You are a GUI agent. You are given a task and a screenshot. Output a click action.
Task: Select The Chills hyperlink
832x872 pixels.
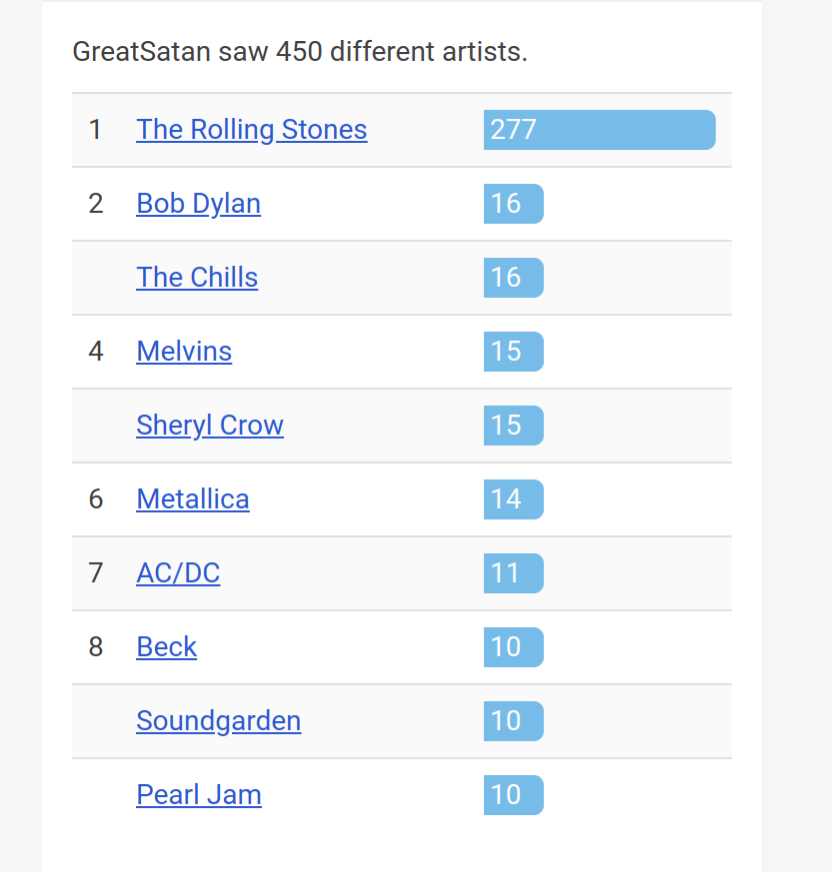[x=197, y=278]
